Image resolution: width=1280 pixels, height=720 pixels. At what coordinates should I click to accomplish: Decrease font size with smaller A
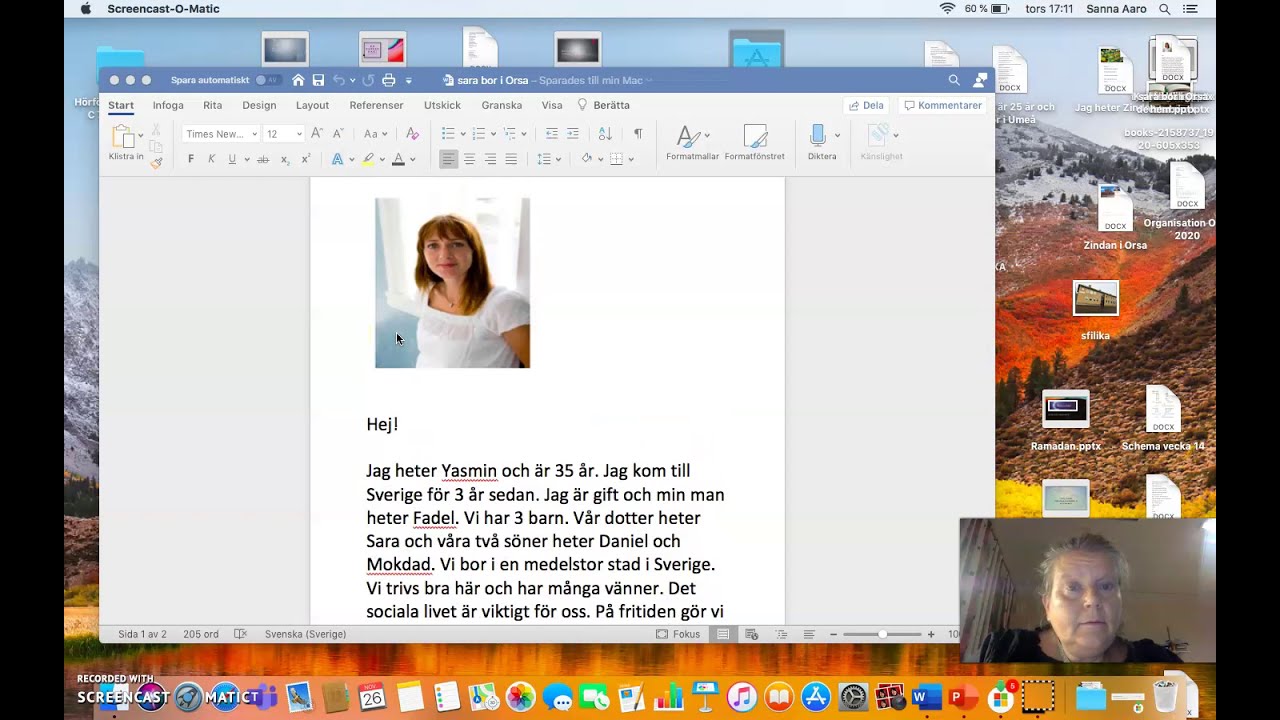click(338, 133)
